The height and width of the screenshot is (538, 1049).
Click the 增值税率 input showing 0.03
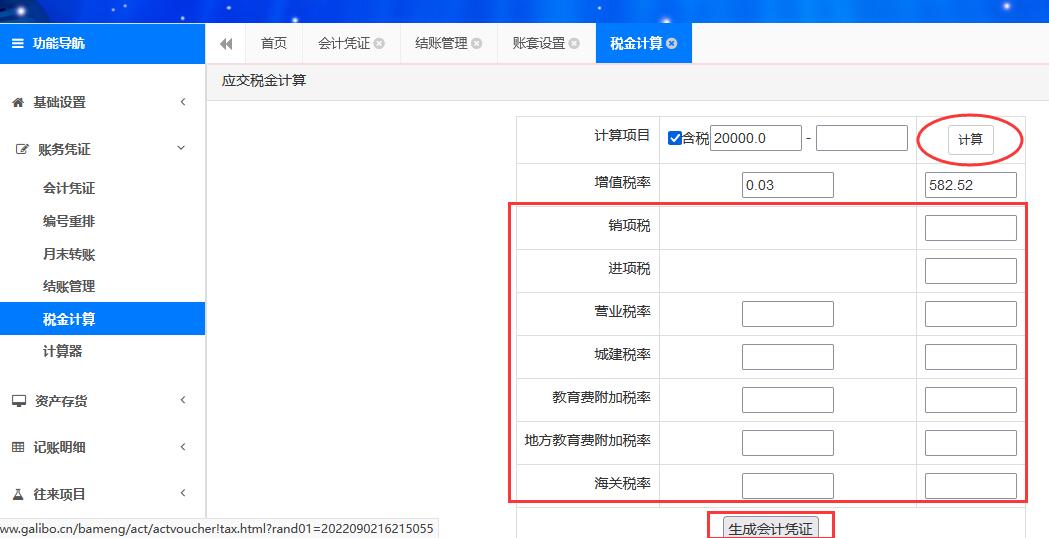click(x=787, y=185)
